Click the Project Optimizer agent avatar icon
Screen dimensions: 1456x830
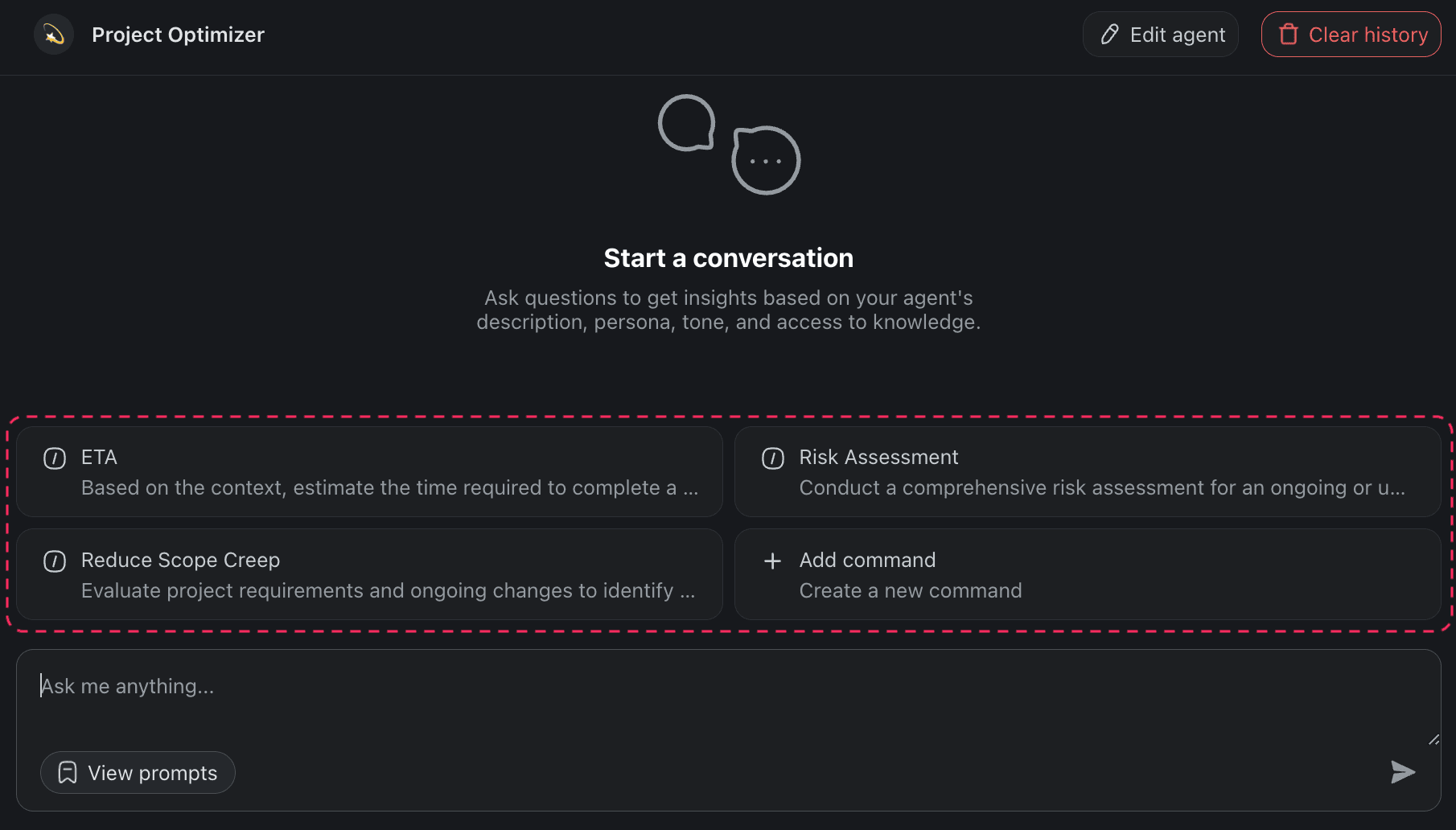point(53,35)
